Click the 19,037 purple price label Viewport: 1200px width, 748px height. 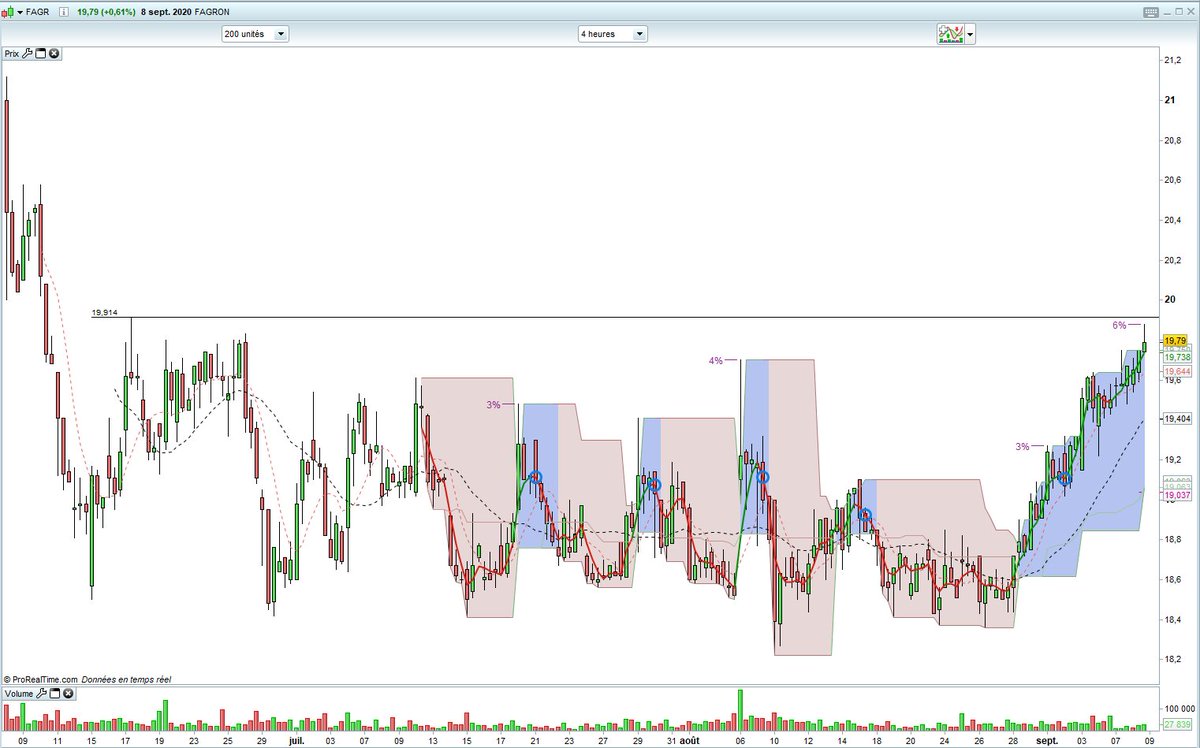coord(1176,495)
